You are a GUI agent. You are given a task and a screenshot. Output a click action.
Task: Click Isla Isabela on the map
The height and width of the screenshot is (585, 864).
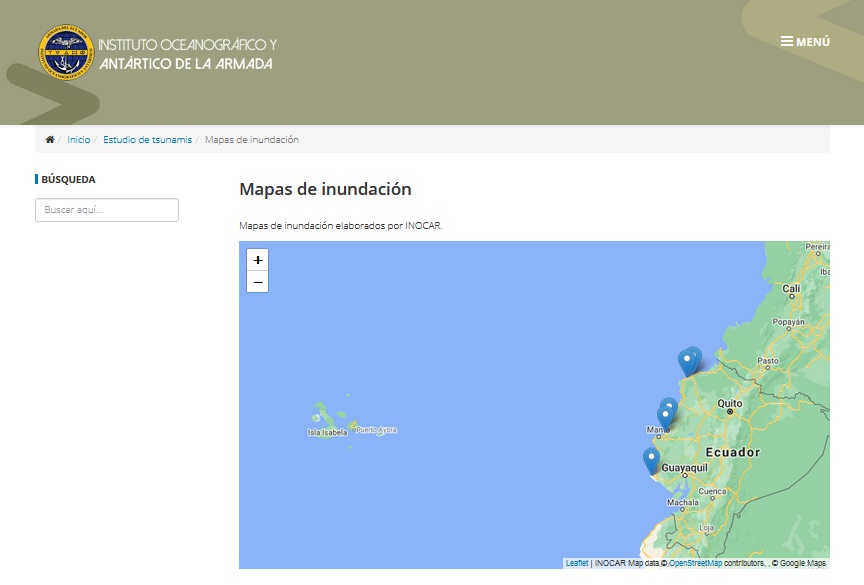point(327,432)
